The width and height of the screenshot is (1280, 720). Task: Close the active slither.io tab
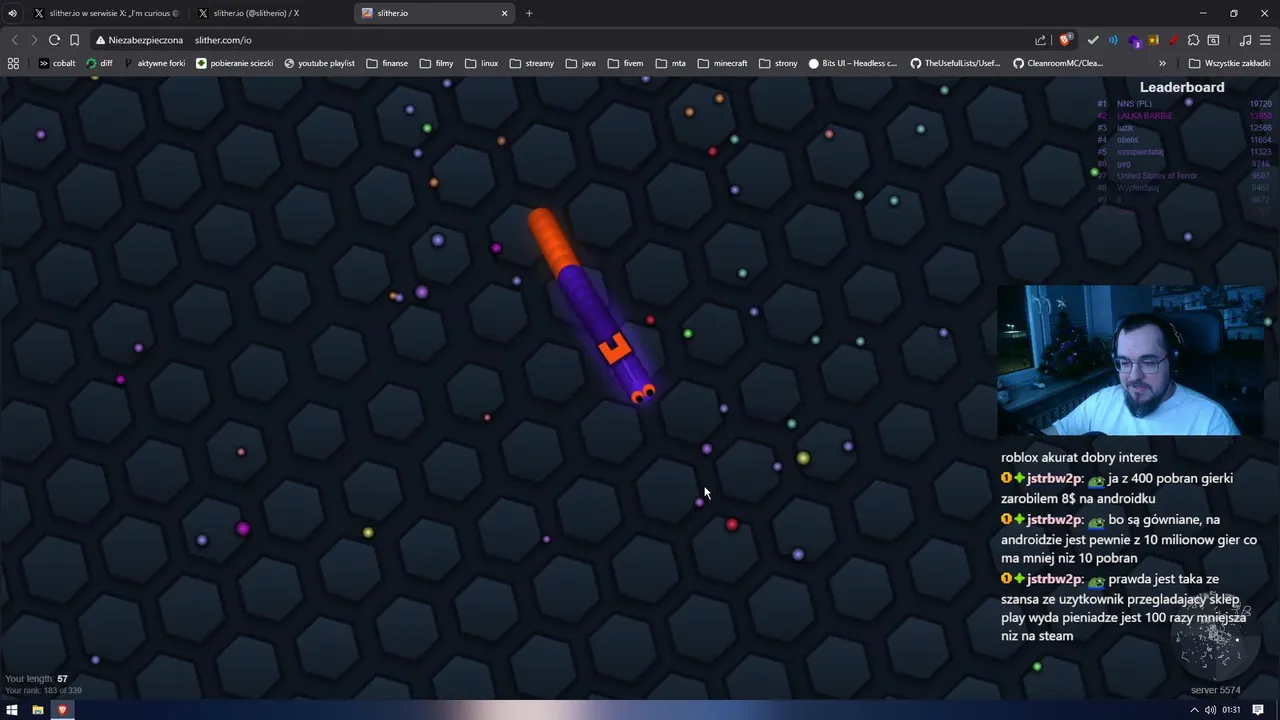coord(504,13)
